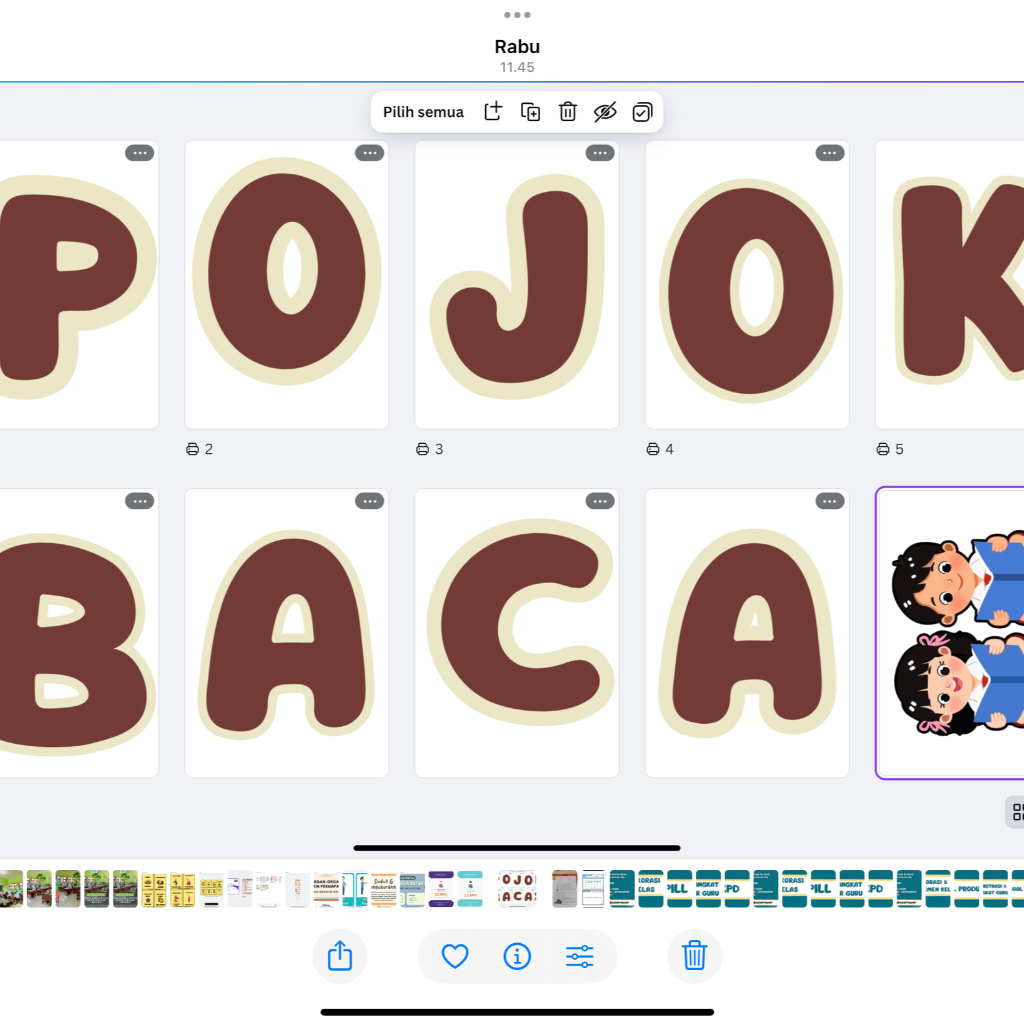Select the letter A page after letter B

pyautogui.click(x=287, y=633)
